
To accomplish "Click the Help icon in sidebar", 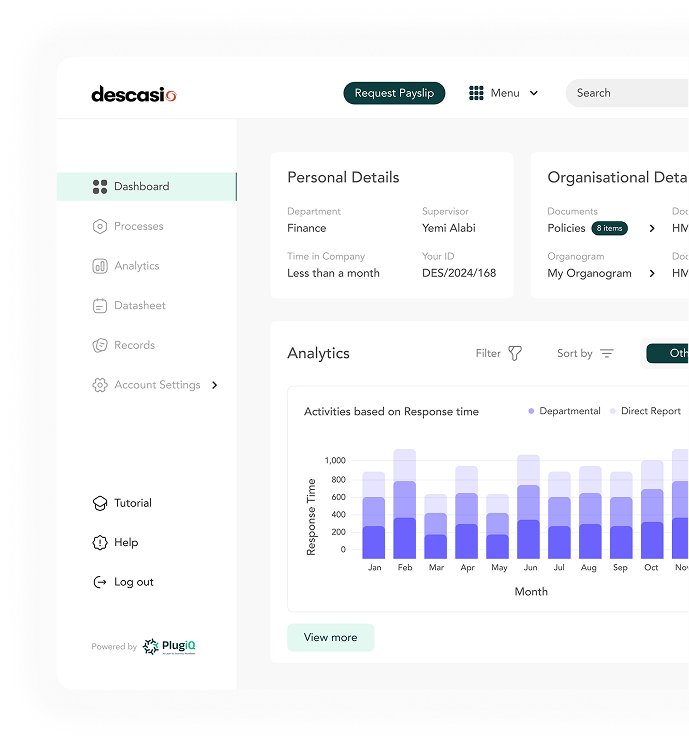I will [x=99, y=543].
